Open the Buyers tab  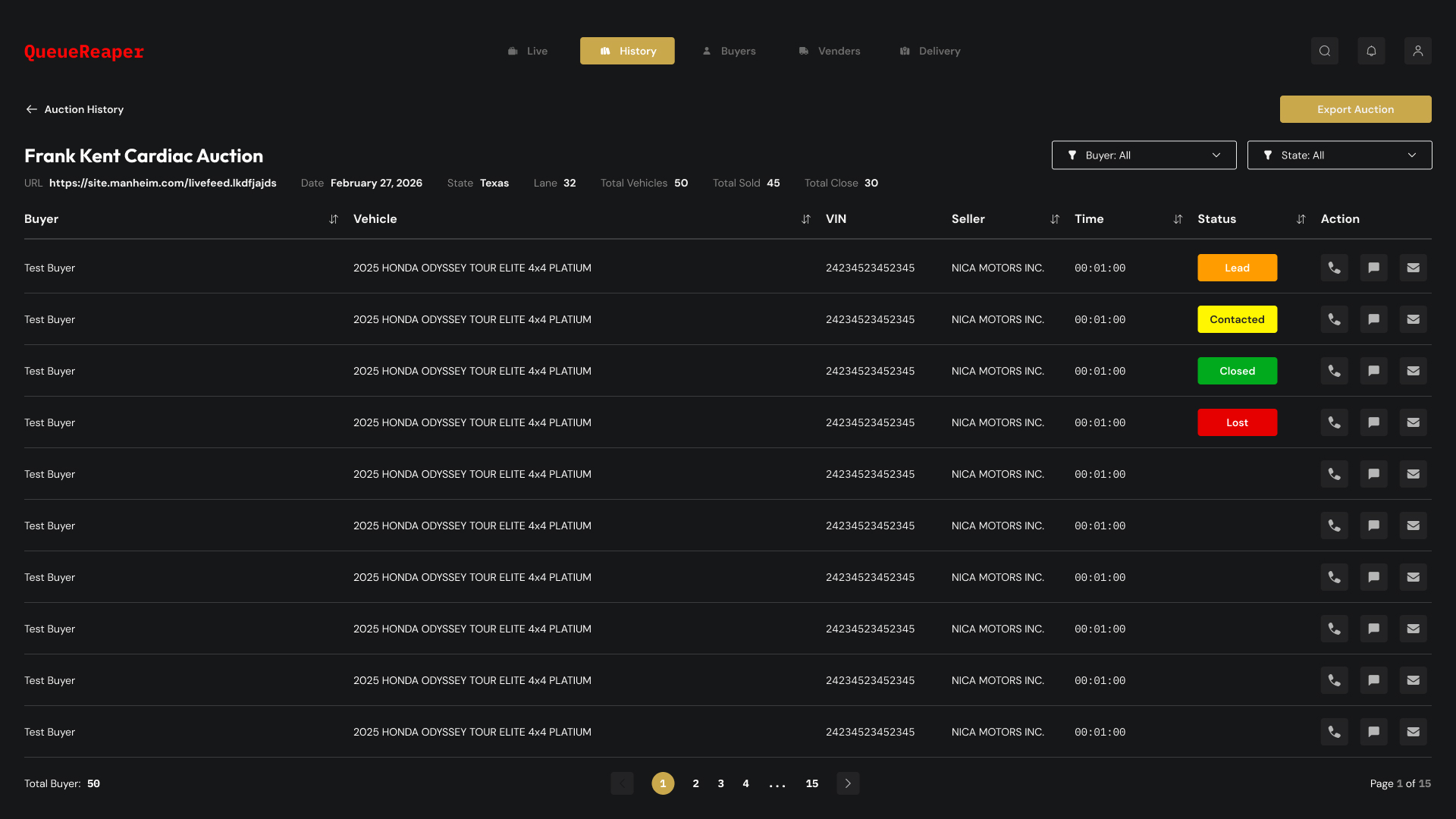point(729,51)
